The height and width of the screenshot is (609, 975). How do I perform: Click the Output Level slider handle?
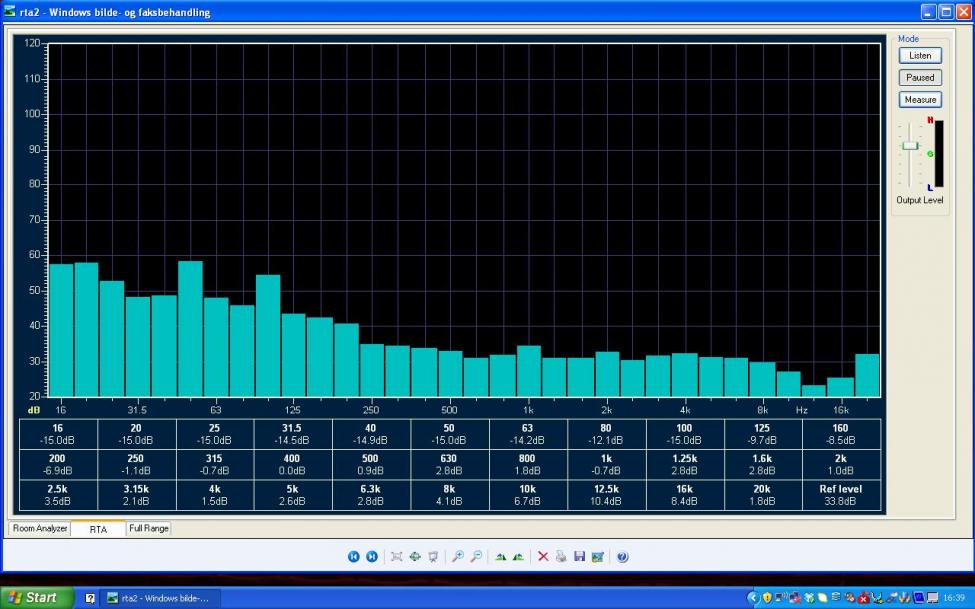pos(909,146)
